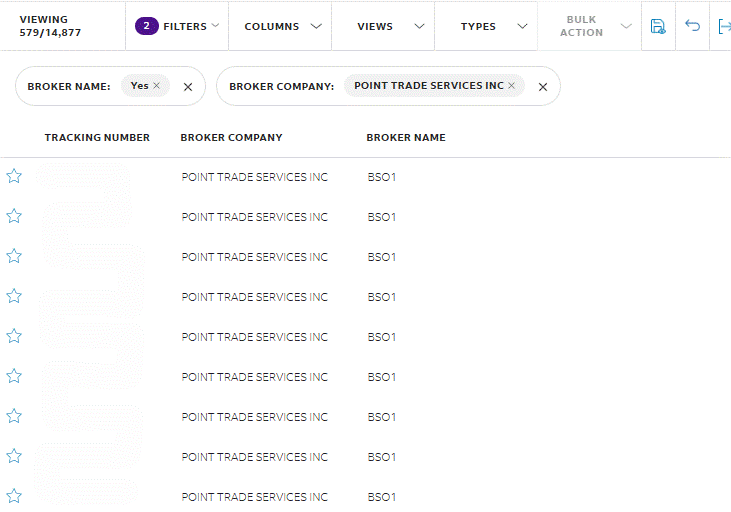Favorite the first row with its star
Image resolution: width=731 pixels, height=512 pixels.
point(14,176)
